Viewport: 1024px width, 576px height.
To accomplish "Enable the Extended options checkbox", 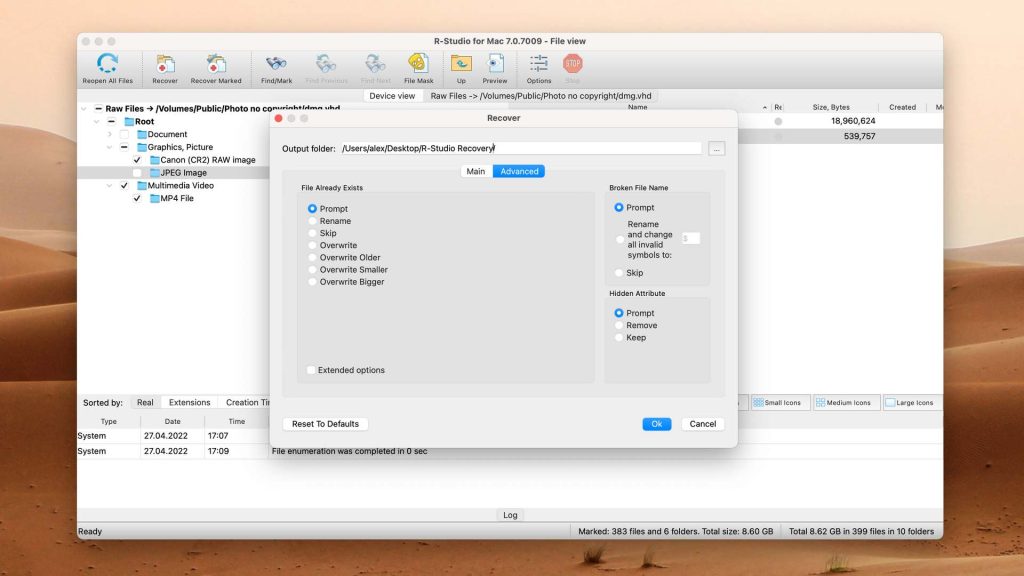I will point(310,369).
